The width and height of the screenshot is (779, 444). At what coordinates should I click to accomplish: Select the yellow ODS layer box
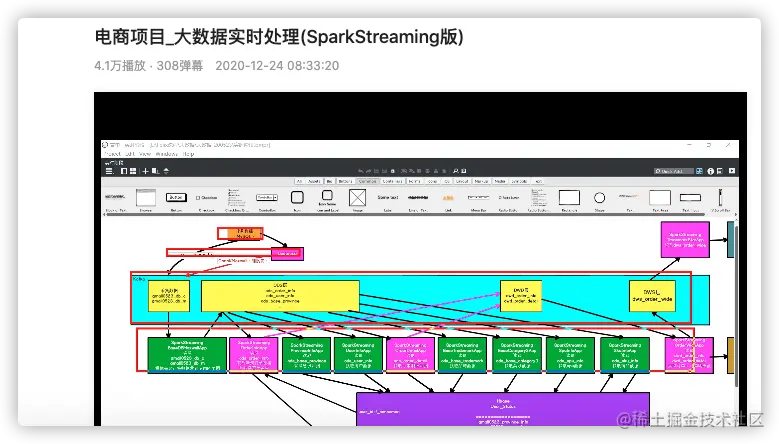(x=280, y=296)
